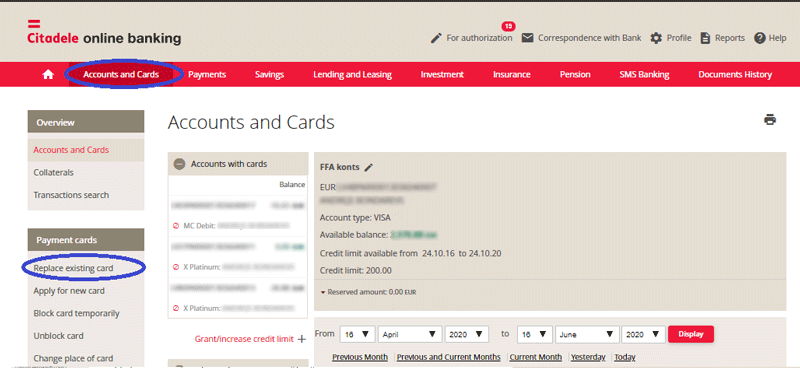Open the SMS Banking menu
Image resolution: width=800 pixels, height=368 pixels.
pos(644,75)
